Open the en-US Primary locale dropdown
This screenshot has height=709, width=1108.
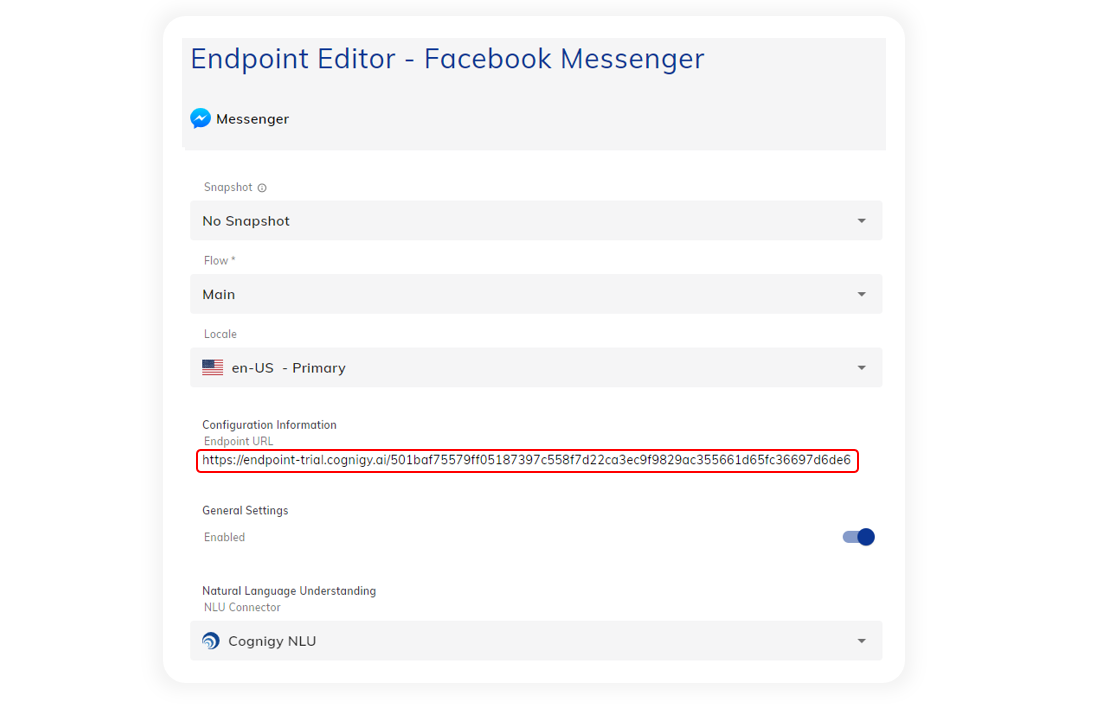[x=536, y=368]
